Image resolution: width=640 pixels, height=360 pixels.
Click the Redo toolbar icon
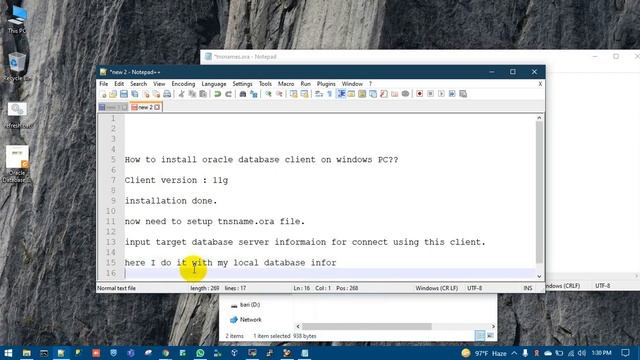(x=229, y=94)
